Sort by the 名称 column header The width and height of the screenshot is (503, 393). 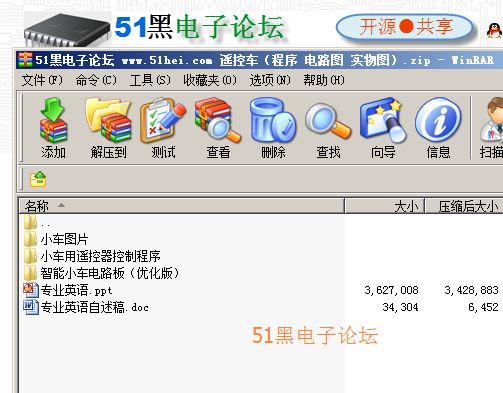181,206
